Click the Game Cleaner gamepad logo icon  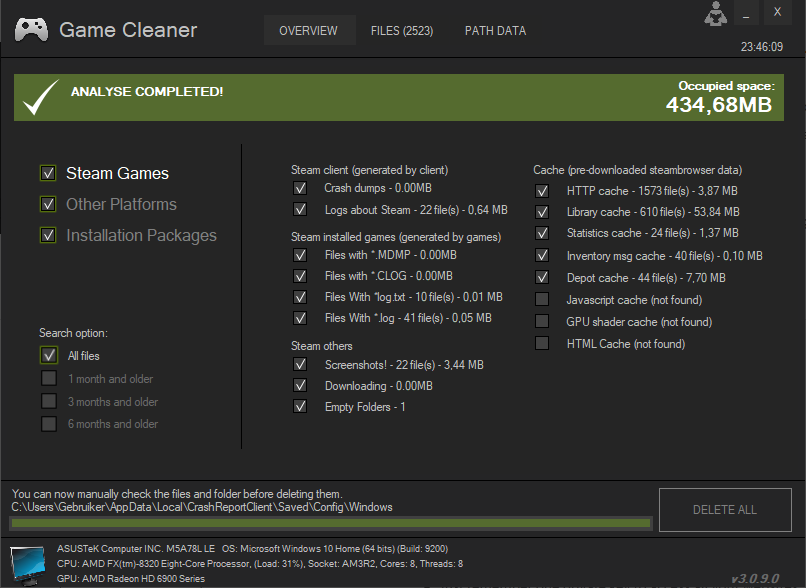click(x=31, y=29)
